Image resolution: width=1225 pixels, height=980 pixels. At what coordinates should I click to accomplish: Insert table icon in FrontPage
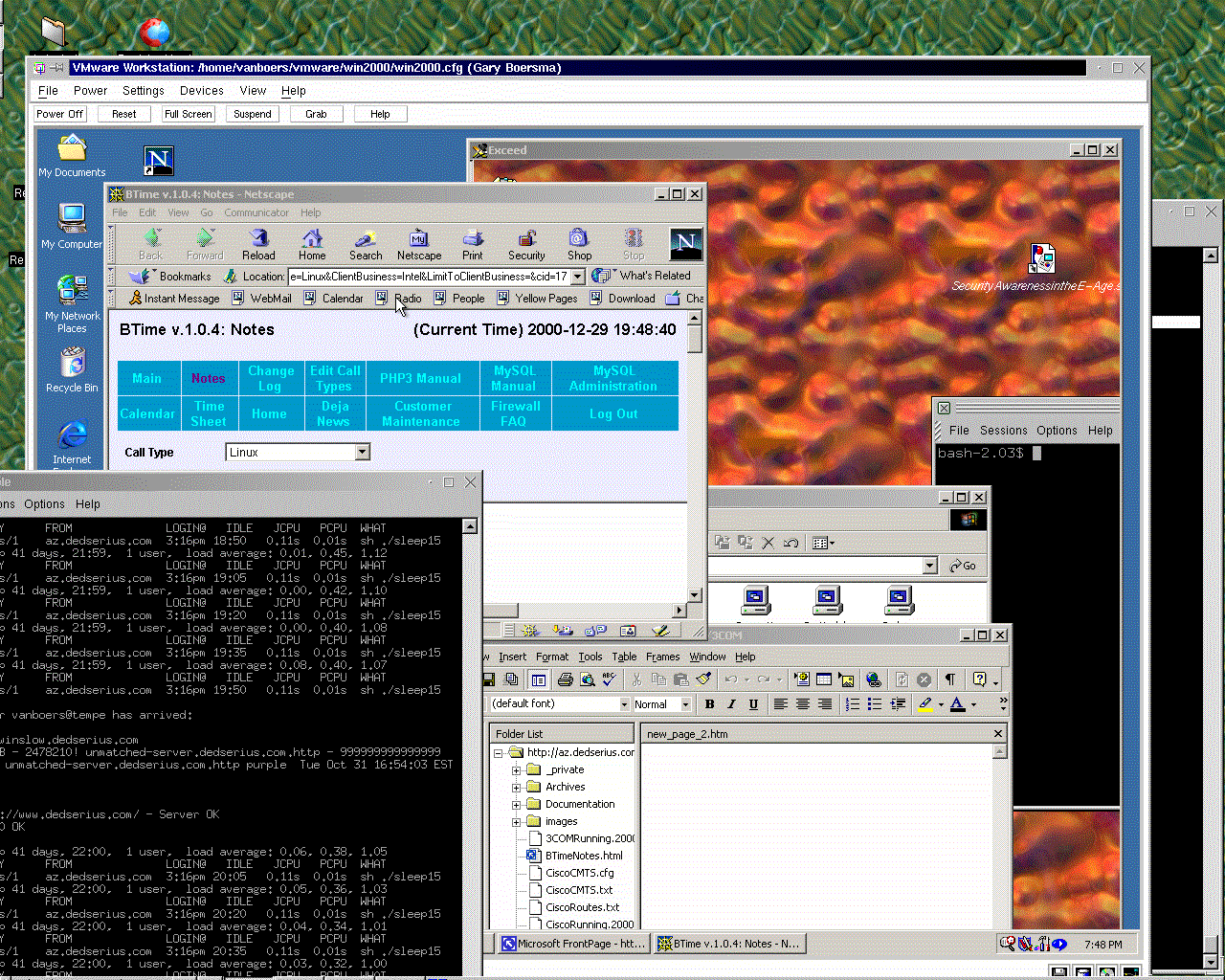[824, 679]
